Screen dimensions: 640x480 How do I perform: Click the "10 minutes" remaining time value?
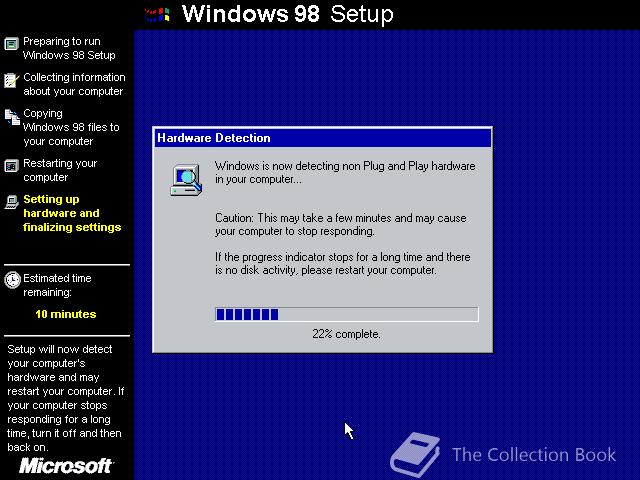coord(66,314)
